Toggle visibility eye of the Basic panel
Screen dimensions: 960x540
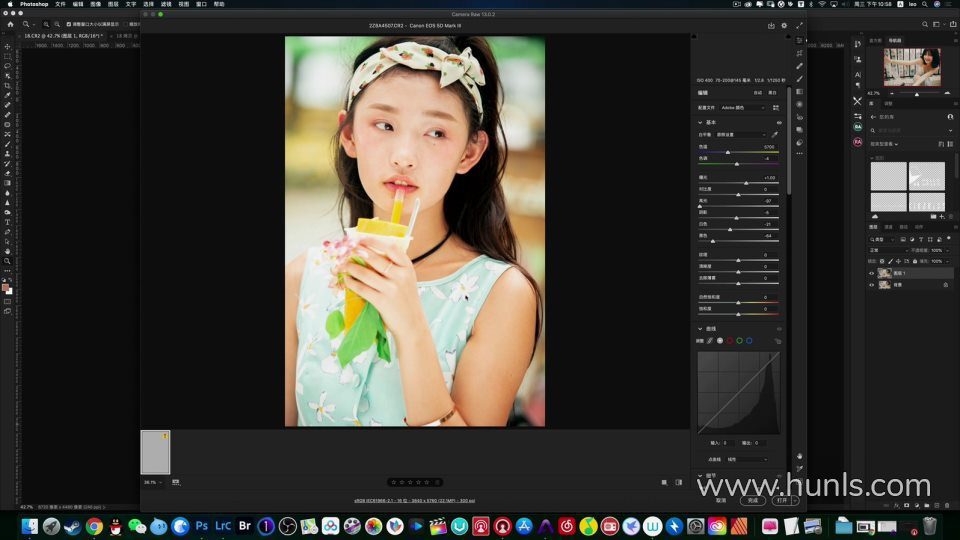[x=779, y=122]
